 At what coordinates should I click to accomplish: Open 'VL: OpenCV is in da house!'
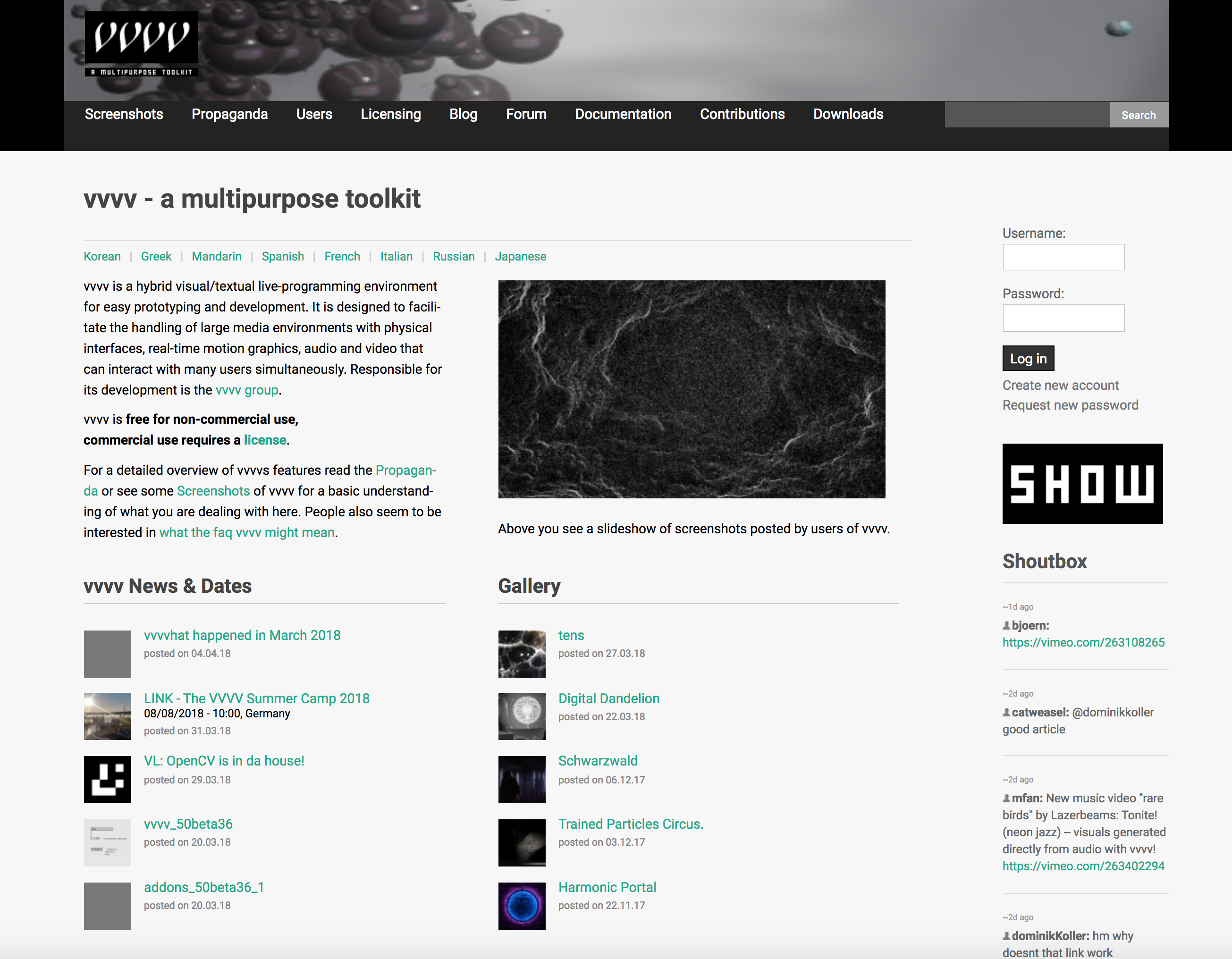coord(224,761)
